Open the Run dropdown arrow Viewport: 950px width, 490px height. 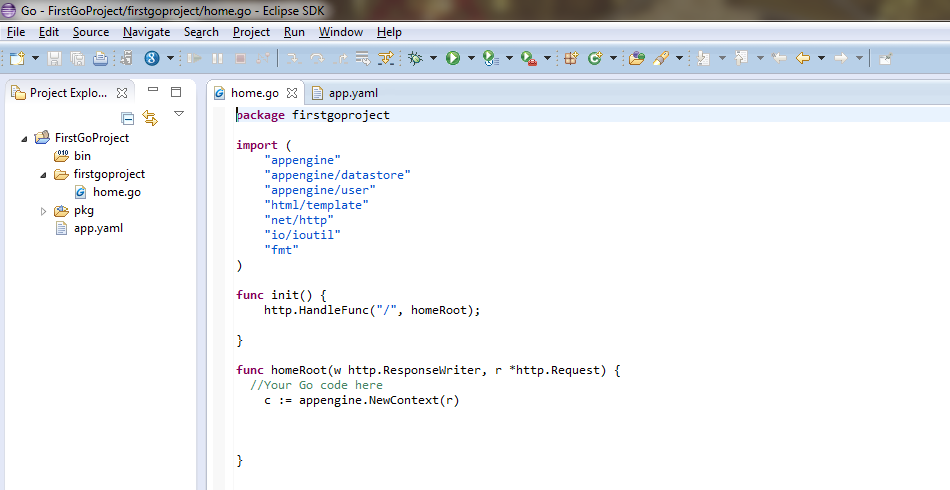coord(471,58)
